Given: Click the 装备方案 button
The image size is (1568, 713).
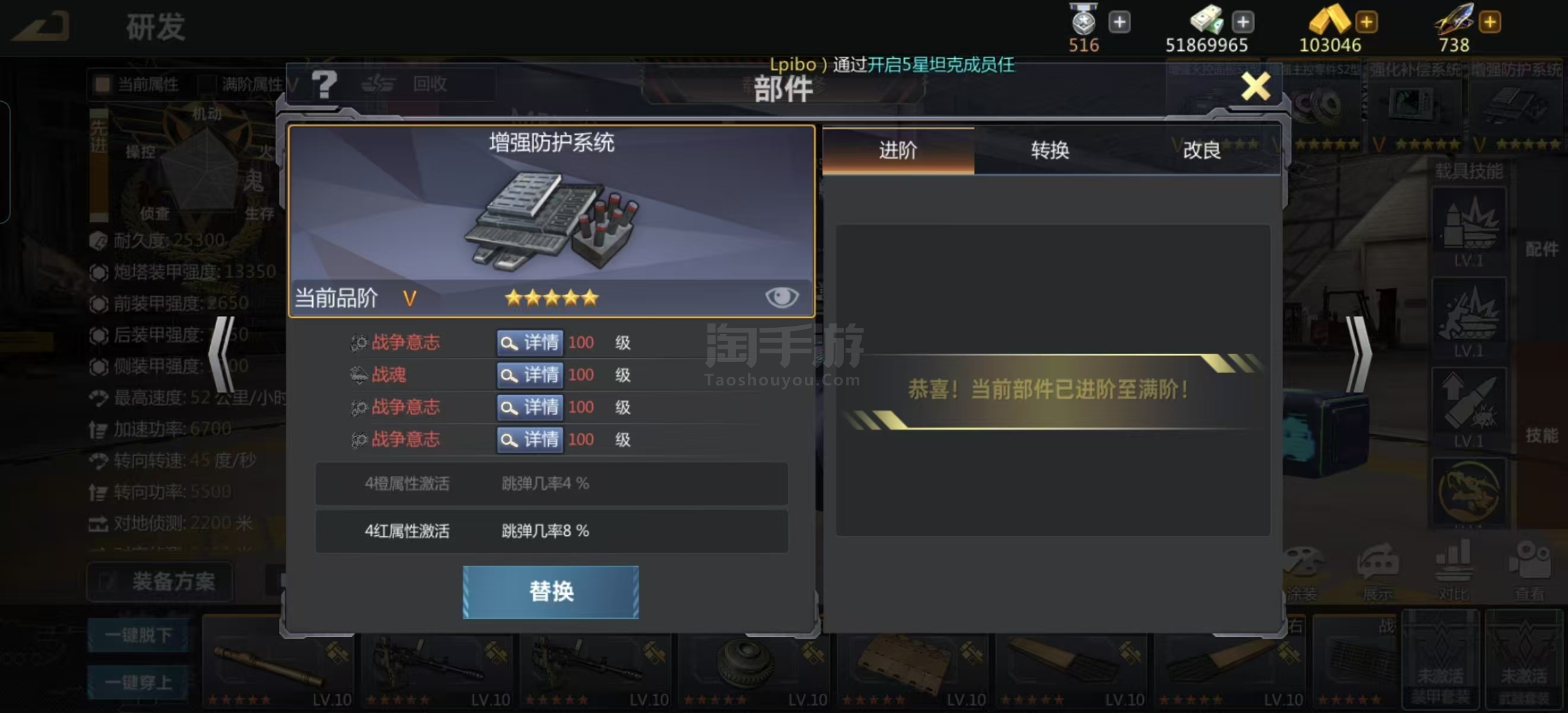Looking at the screenshot, I should pyautogui.click(x=160, y=581).
